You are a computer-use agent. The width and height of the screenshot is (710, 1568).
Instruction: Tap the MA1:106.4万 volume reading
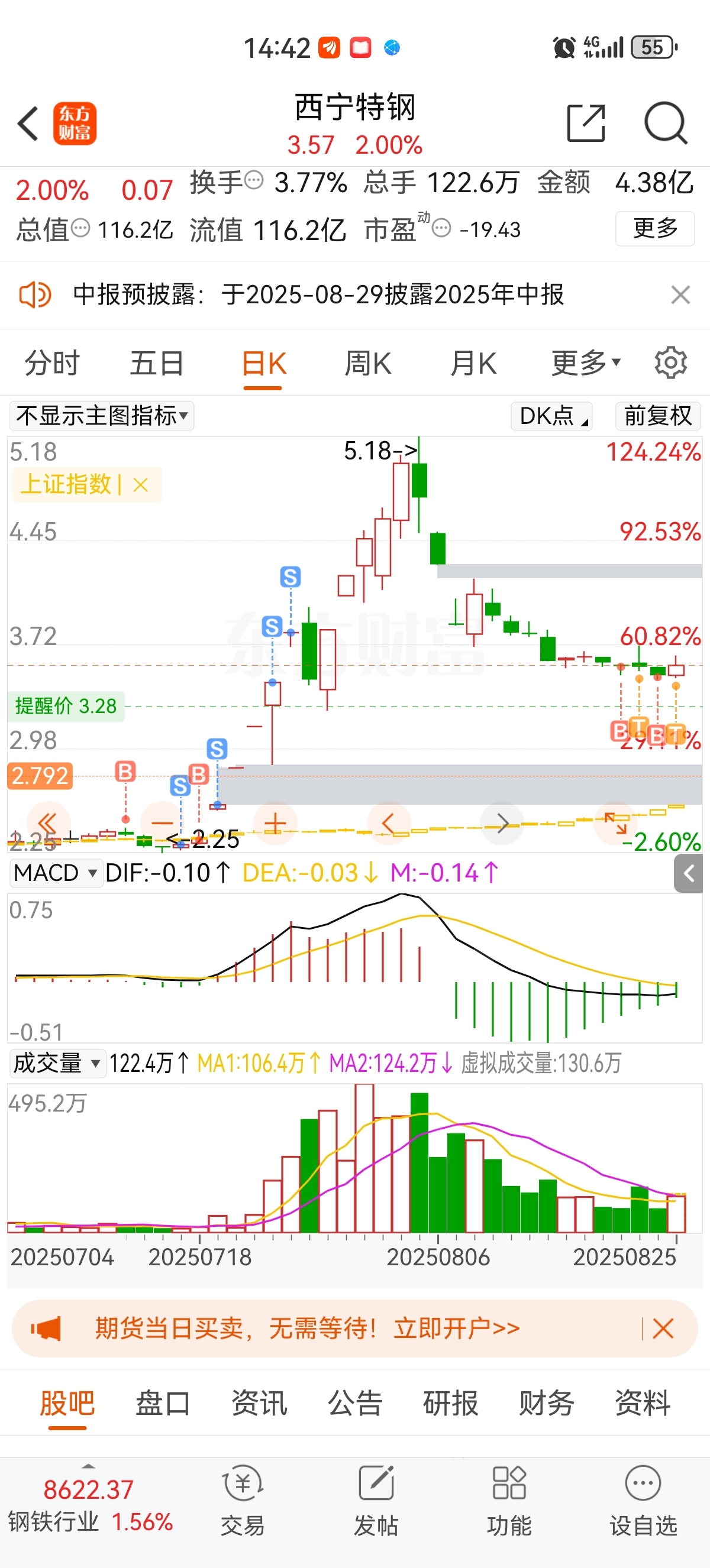[x=259, y=1064]
